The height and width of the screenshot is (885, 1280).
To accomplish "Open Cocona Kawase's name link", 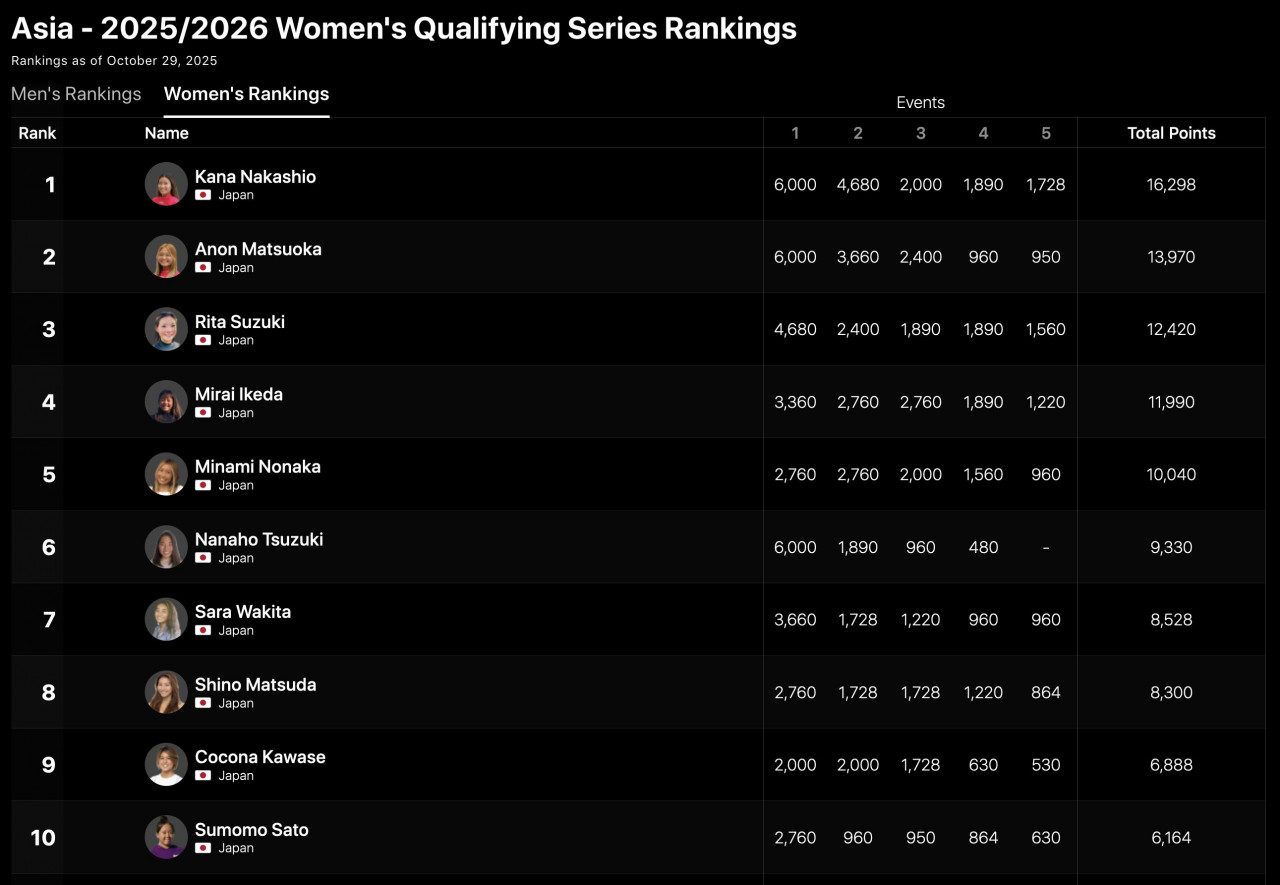I will [x=260, y=757].
